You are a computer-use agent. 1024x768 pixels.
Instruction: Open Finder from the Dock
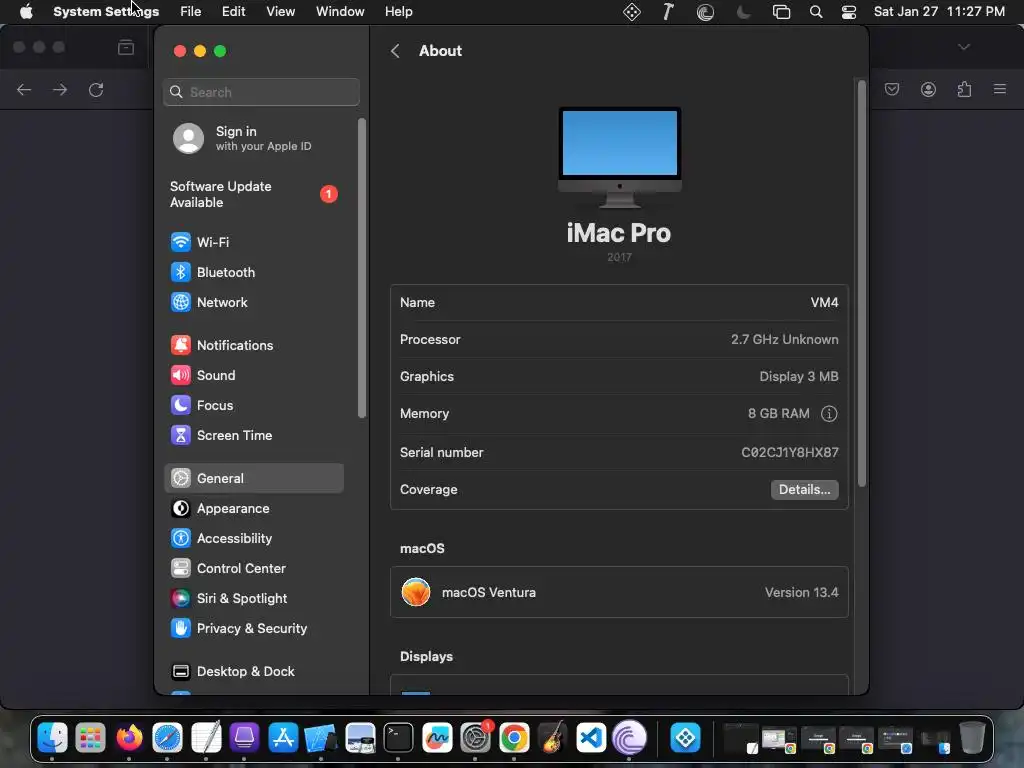point(52,738)
